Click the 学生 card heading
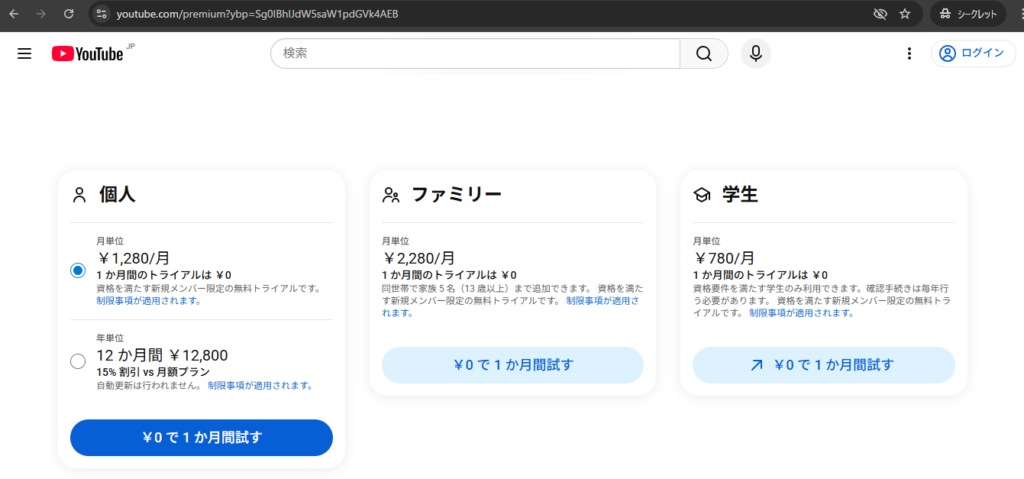The height and width of the screenshot is (479, 1024). click(740, 194)
